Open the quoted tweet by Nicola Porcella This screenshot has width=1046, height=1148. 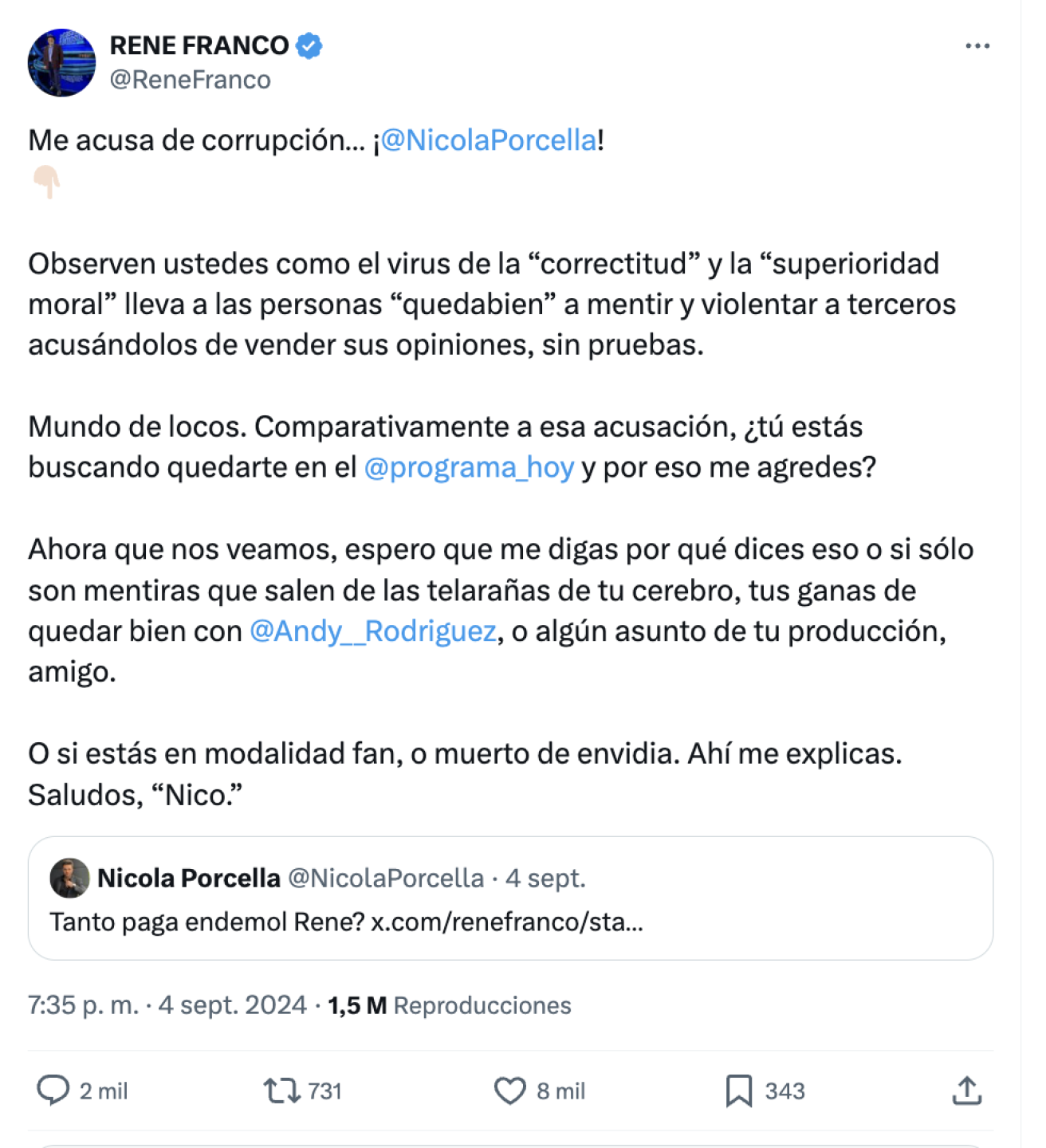[510, 922]
